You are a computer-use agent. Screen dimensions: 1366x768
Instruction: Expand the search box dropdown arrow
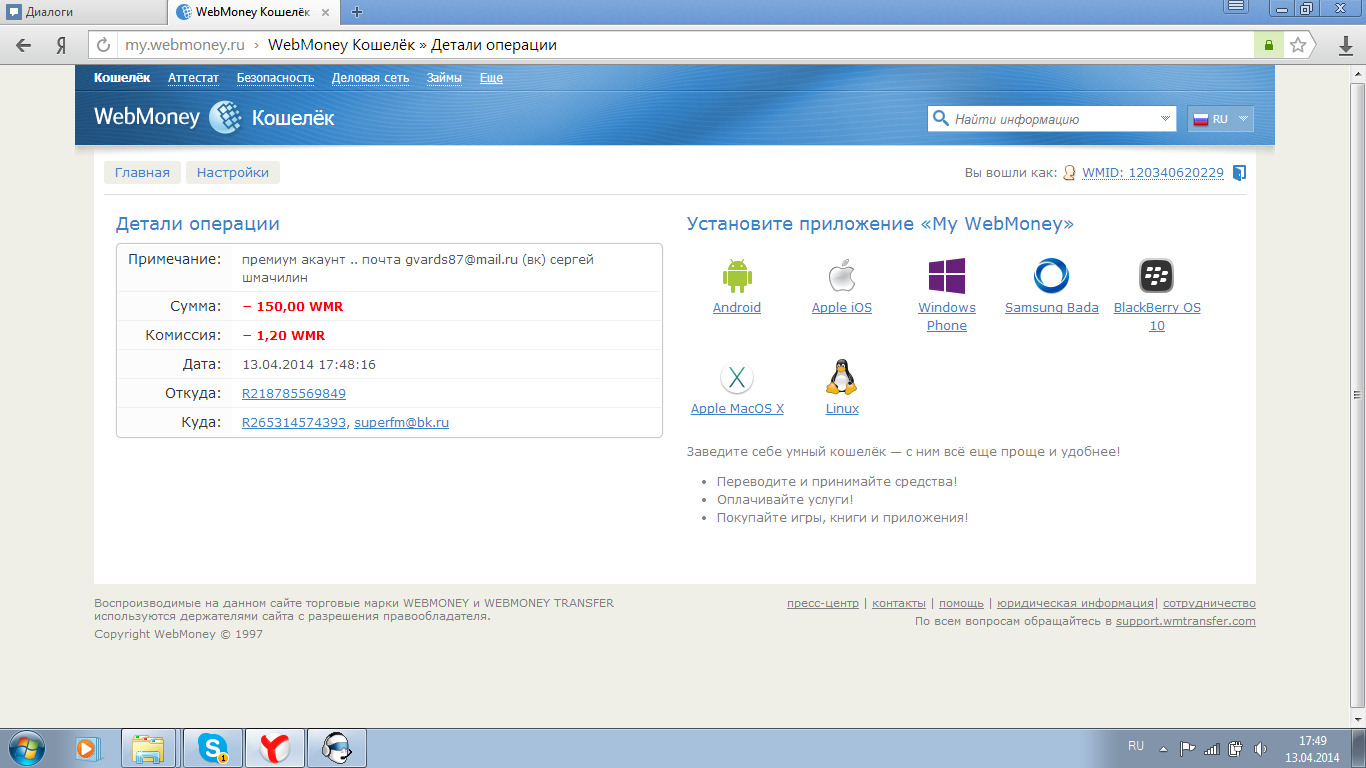[x=1166, y=118]
